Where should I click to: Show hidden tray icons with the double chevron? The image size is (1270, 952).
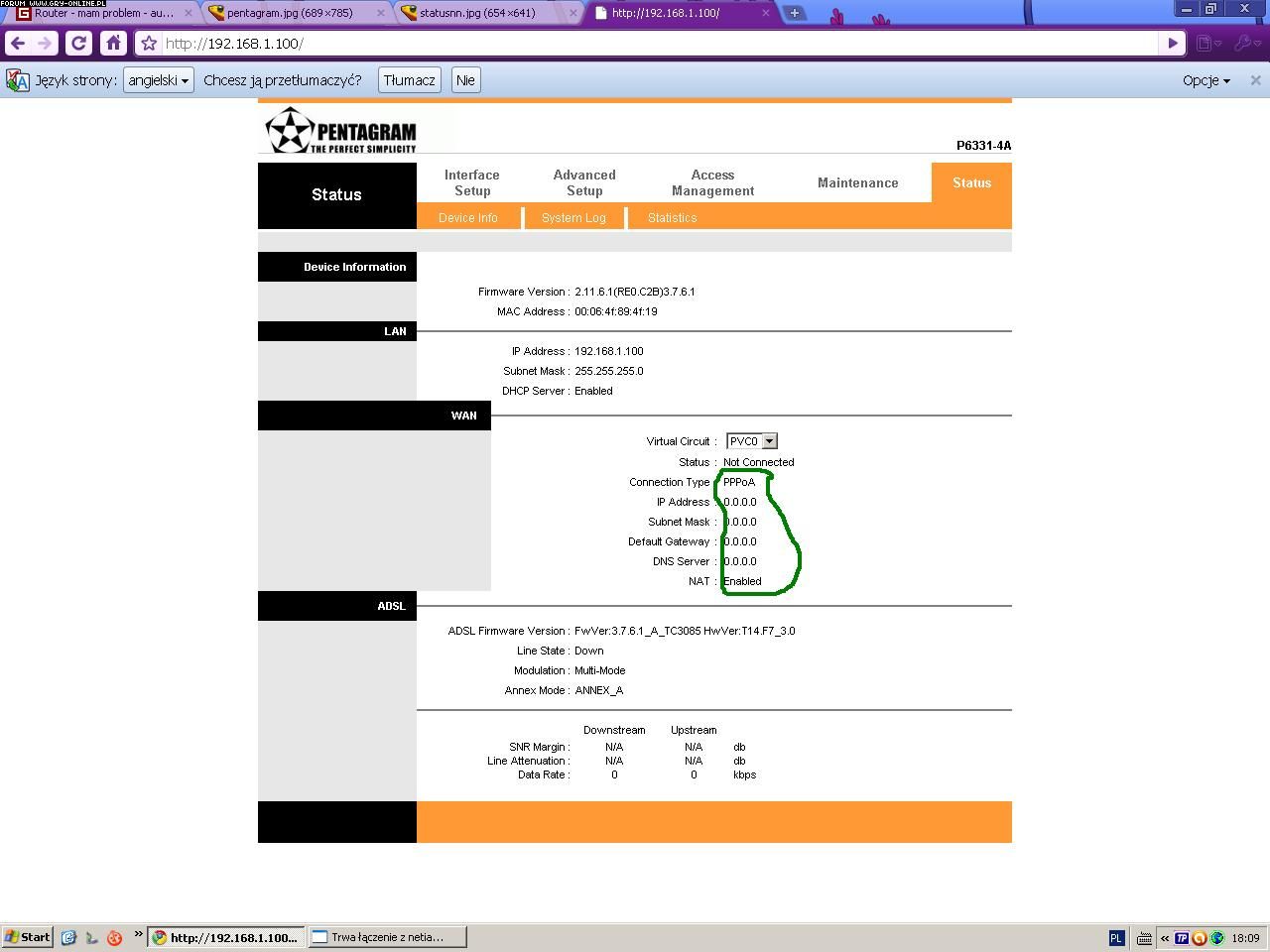click(x=1165, y=937)
